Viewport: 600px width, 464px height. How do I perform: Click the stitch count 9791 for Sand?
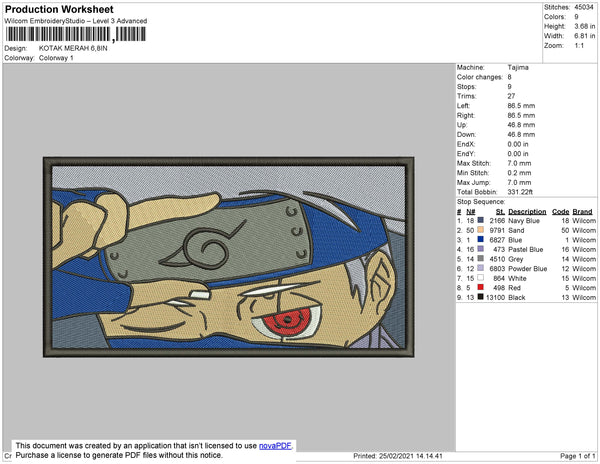[x=497, y=230]
